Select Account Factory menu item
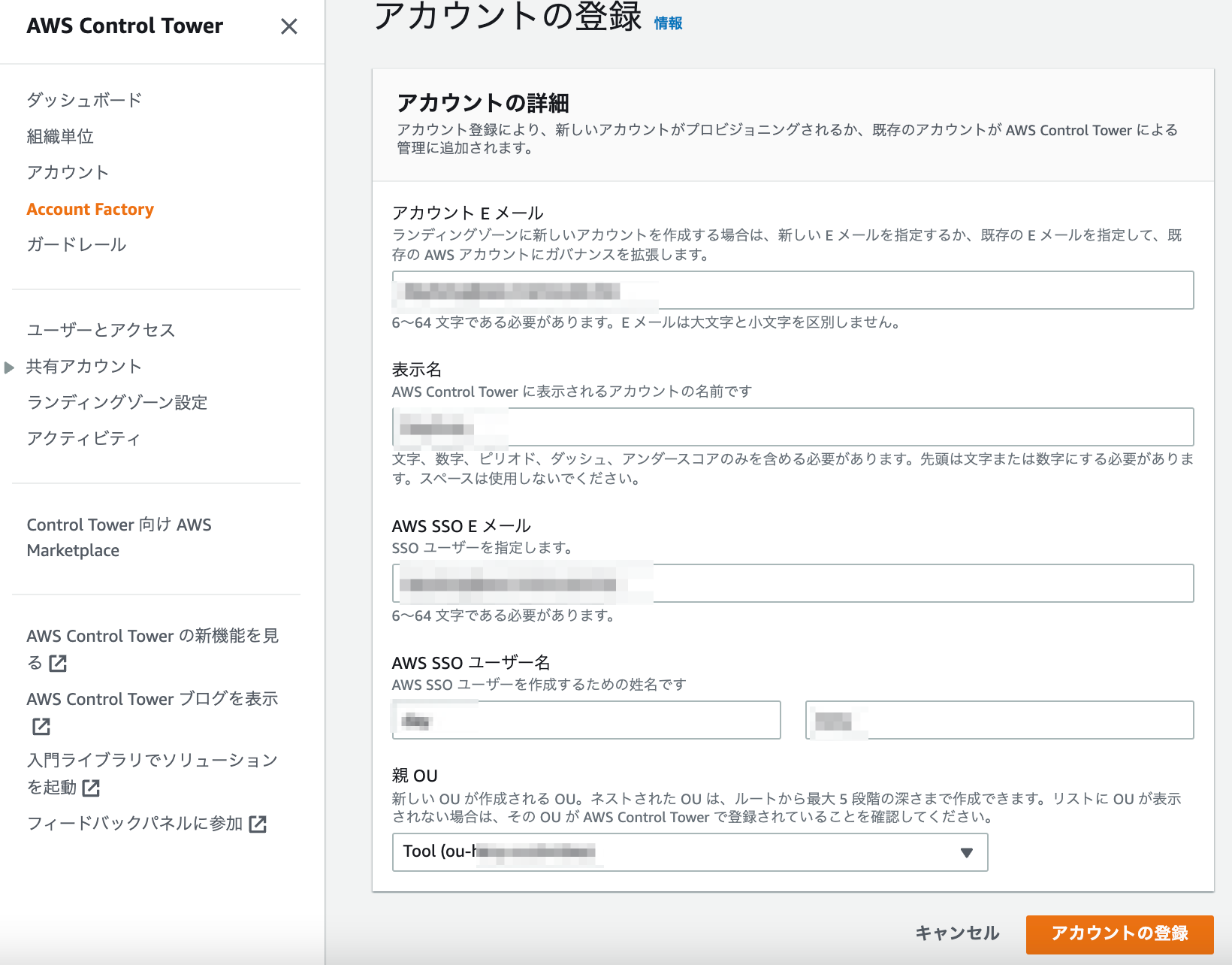Image resolution: width=1232 pixels, height=965 pixels. (x=90, y=209)
